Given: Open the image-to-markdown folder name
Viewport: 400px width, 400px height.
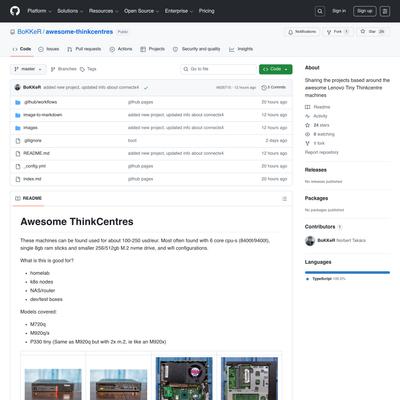Looking at the screenshot, I should coord(43,115).
